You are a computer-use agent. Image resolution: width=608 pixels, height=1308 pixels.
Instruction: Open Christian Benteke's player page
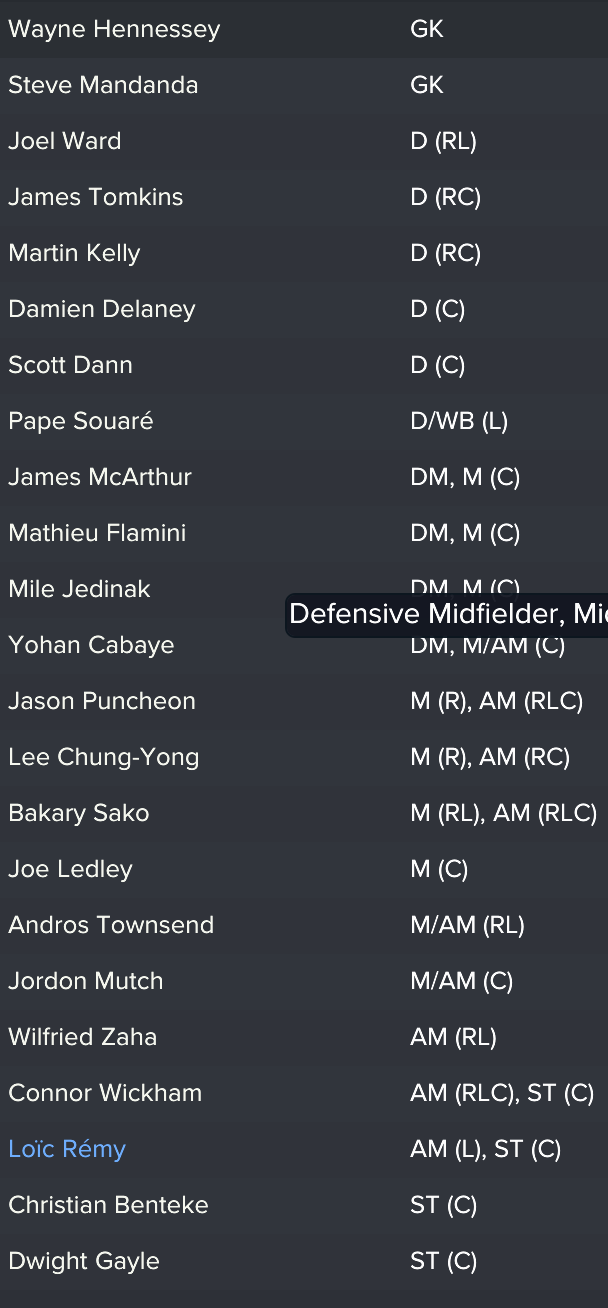click(108, 1205)
